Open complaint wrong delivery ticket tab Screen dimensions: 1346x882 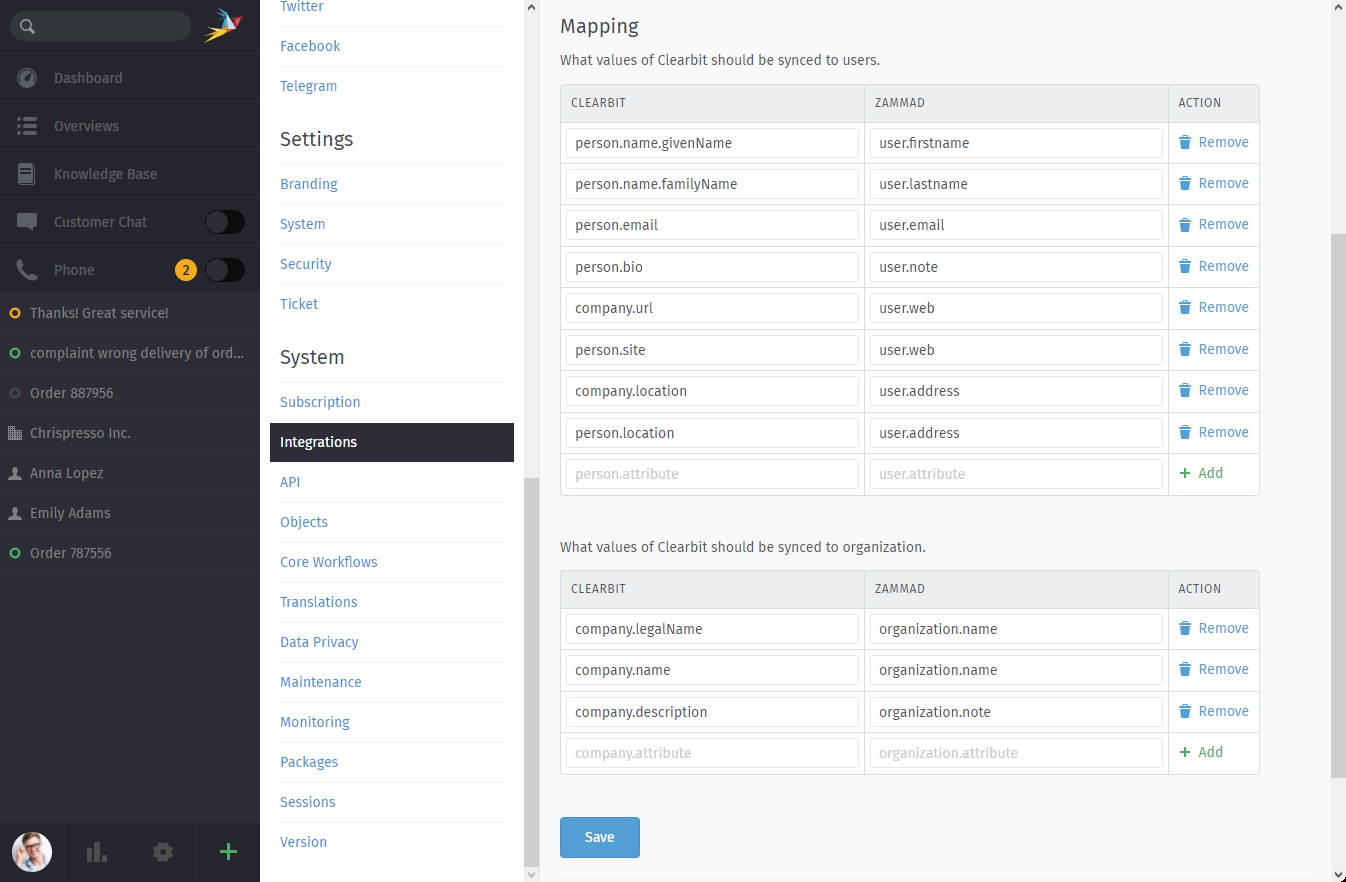coord(130,353)
